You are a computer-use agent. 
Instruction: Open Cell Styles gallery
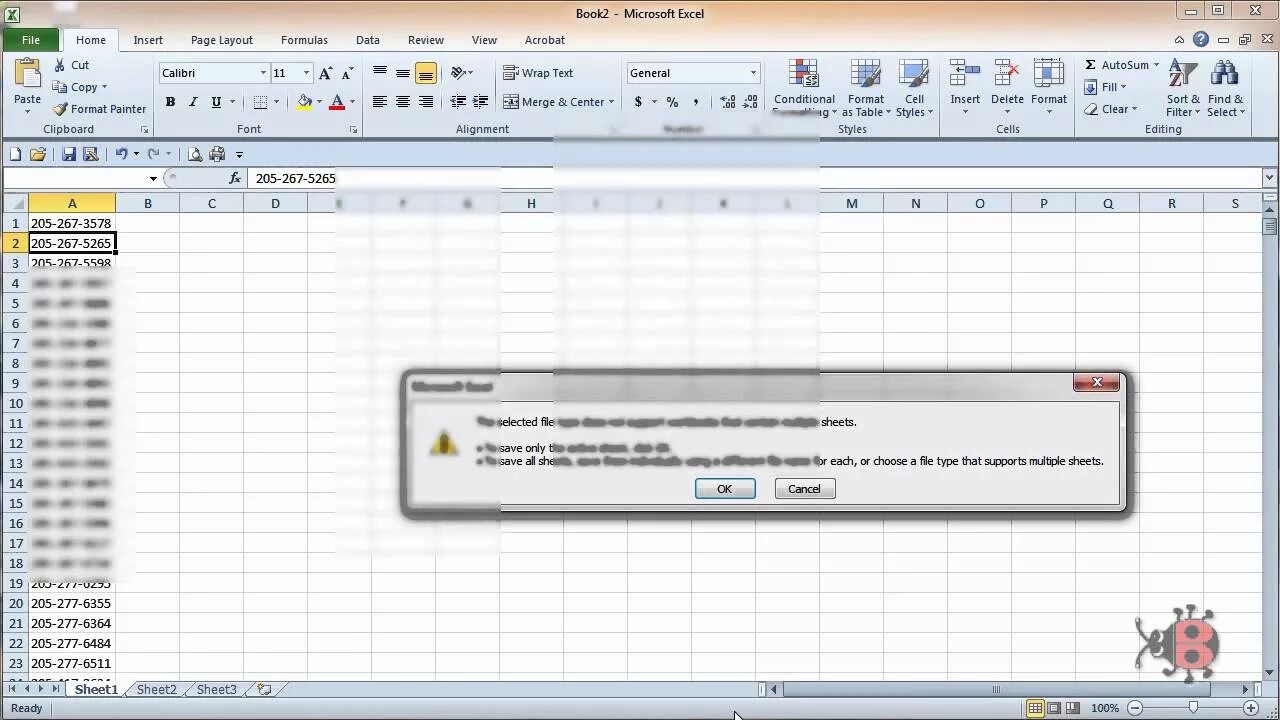(914, 88)
